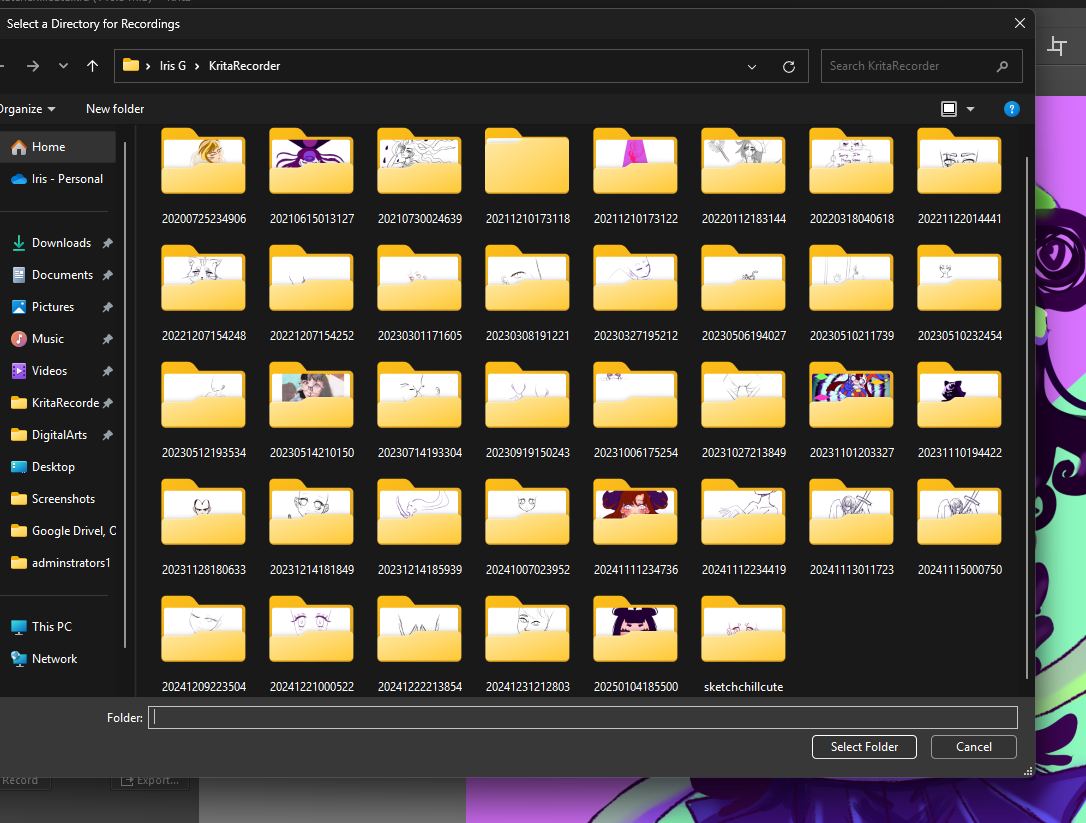Open the view options dropdown arrow
The image size is (1086, 823).
click(x=970, y=109)
